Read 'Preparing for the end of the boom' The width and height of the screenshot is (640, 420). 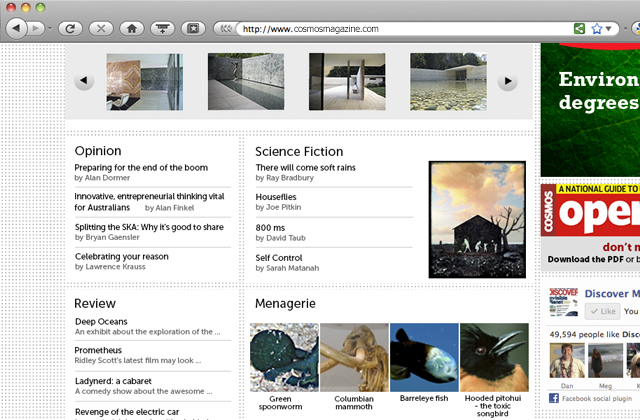(x=141, y=168)
